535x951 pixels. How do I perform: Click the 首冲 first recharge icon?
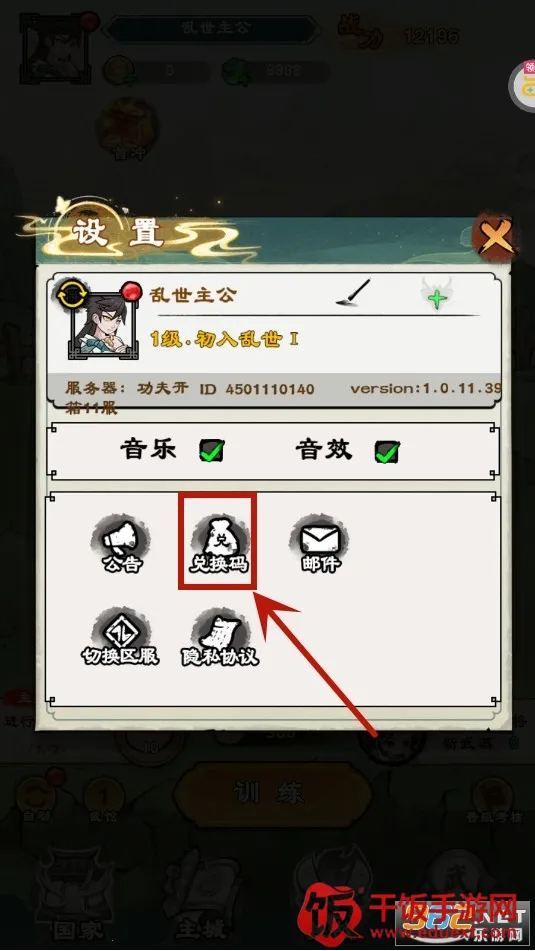point(128,130)
